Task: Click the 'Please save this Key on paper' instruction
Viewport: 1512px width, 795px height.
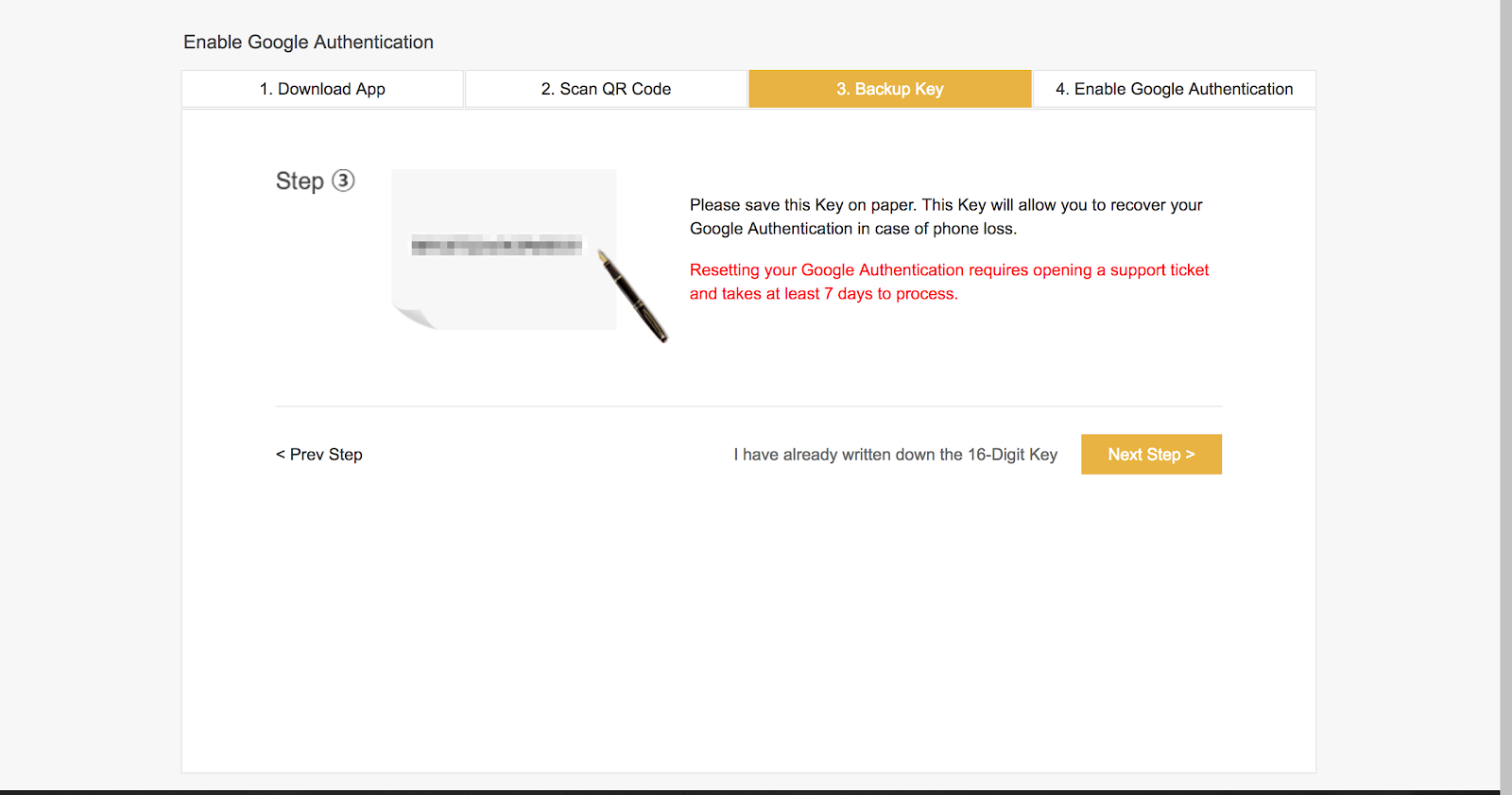Action: [x=946, y=216]
